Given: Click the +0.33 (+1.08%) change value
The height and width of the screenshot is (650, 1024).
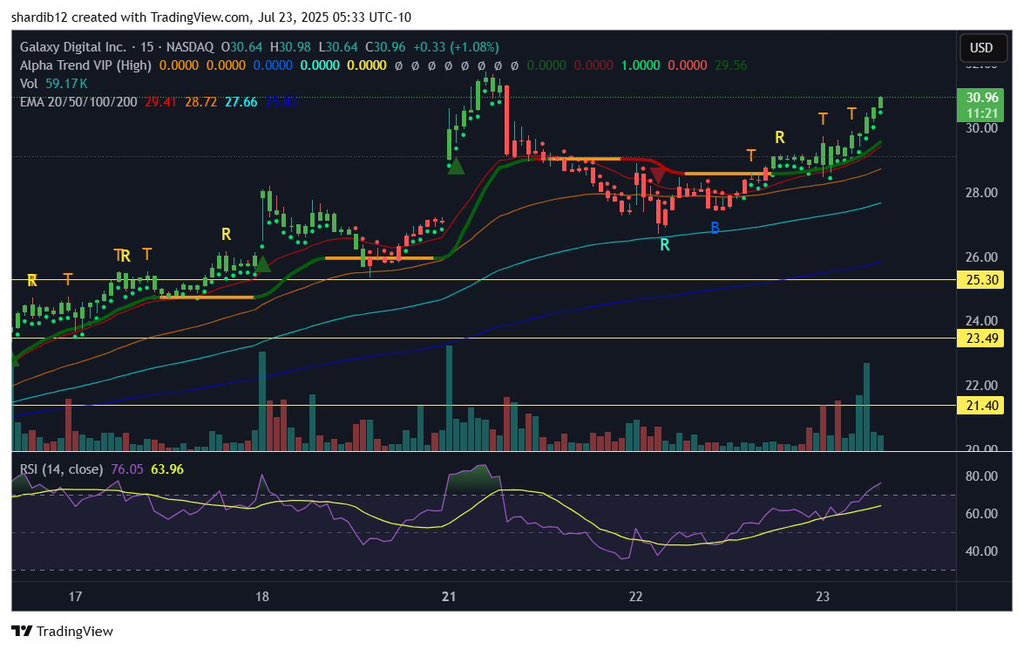Looking at the screenshot, I should pos(456,47).
